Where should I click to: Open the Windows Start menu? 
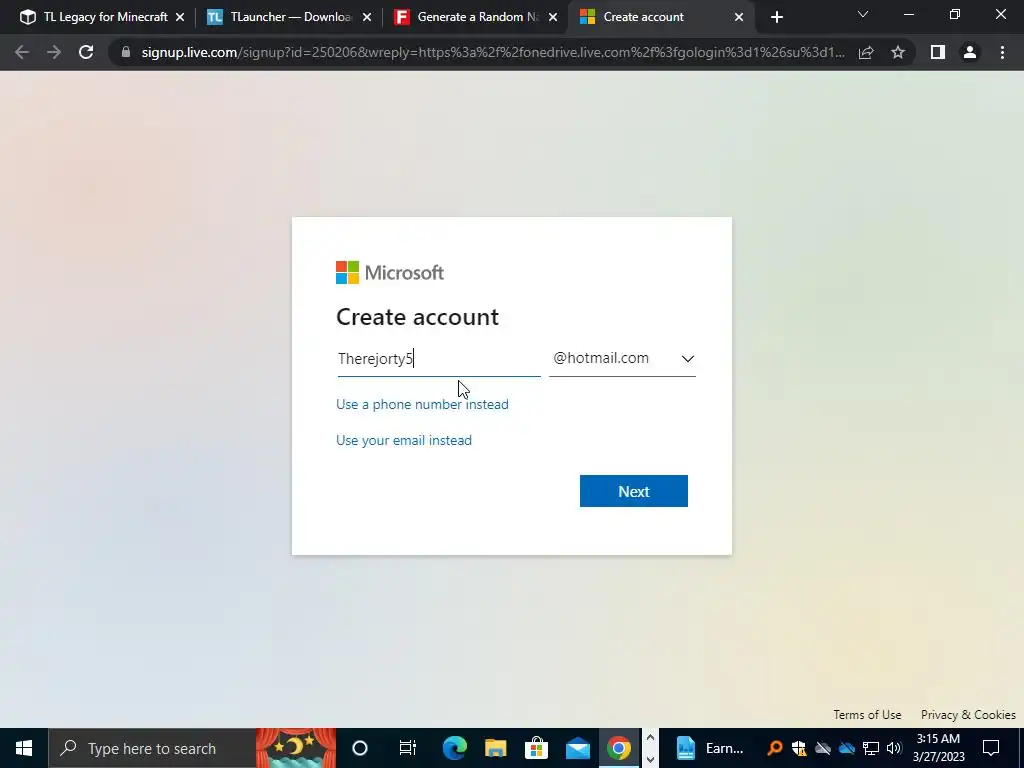coord(24,748)
